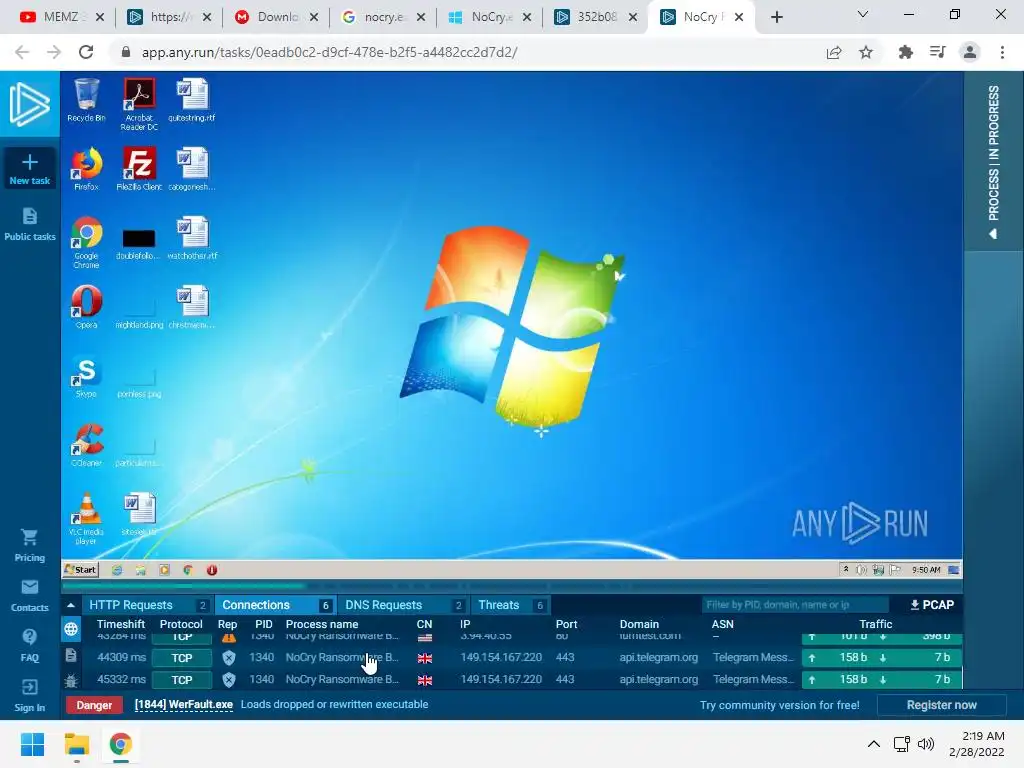Select the watchother.rtf document icon
Viewport: 1024px width, 768px height.
pos(192,238)
